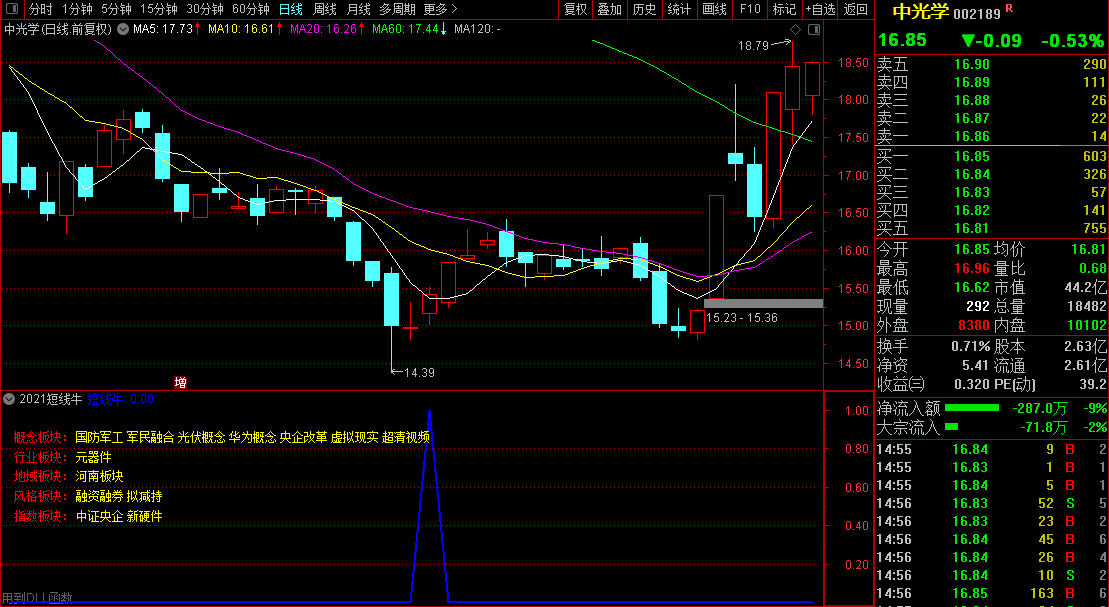Select the 60分钟 period tab
The height and width of the screenshot is (607, 1109).
pyautogui.click(x=251, y=9)
